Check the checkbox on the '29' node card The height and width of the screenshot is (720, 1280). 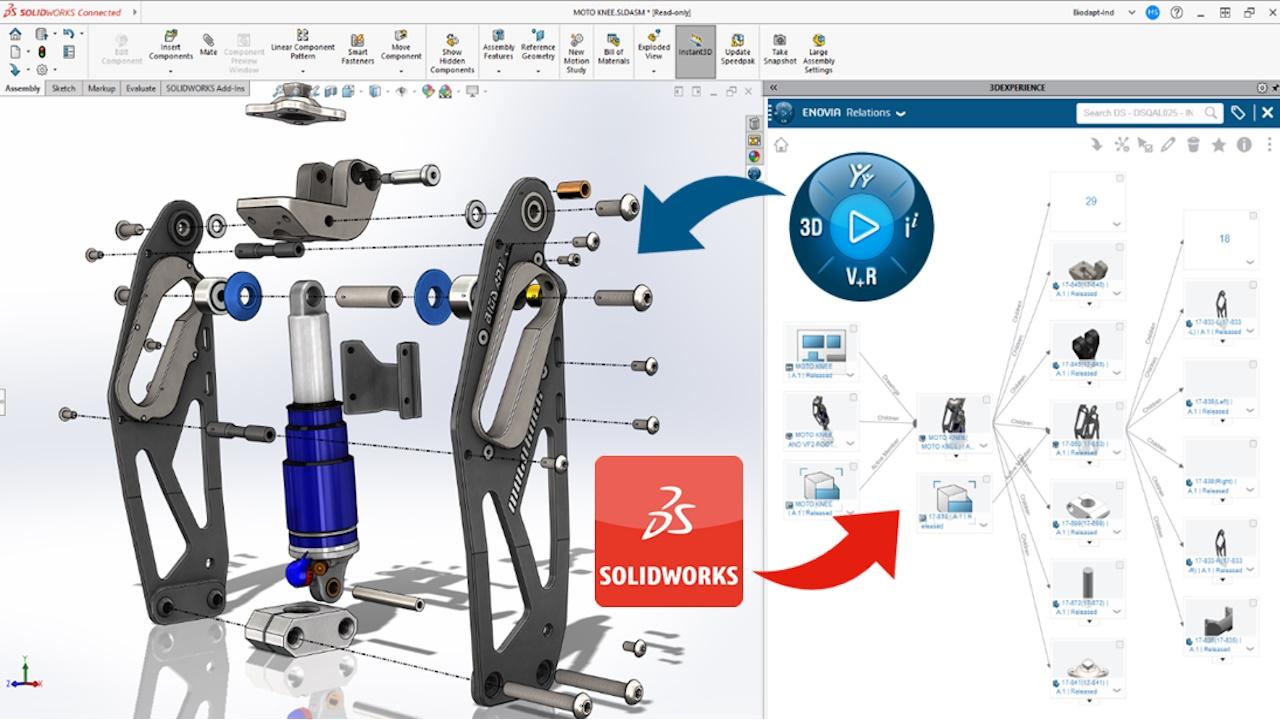[1119, 179]
